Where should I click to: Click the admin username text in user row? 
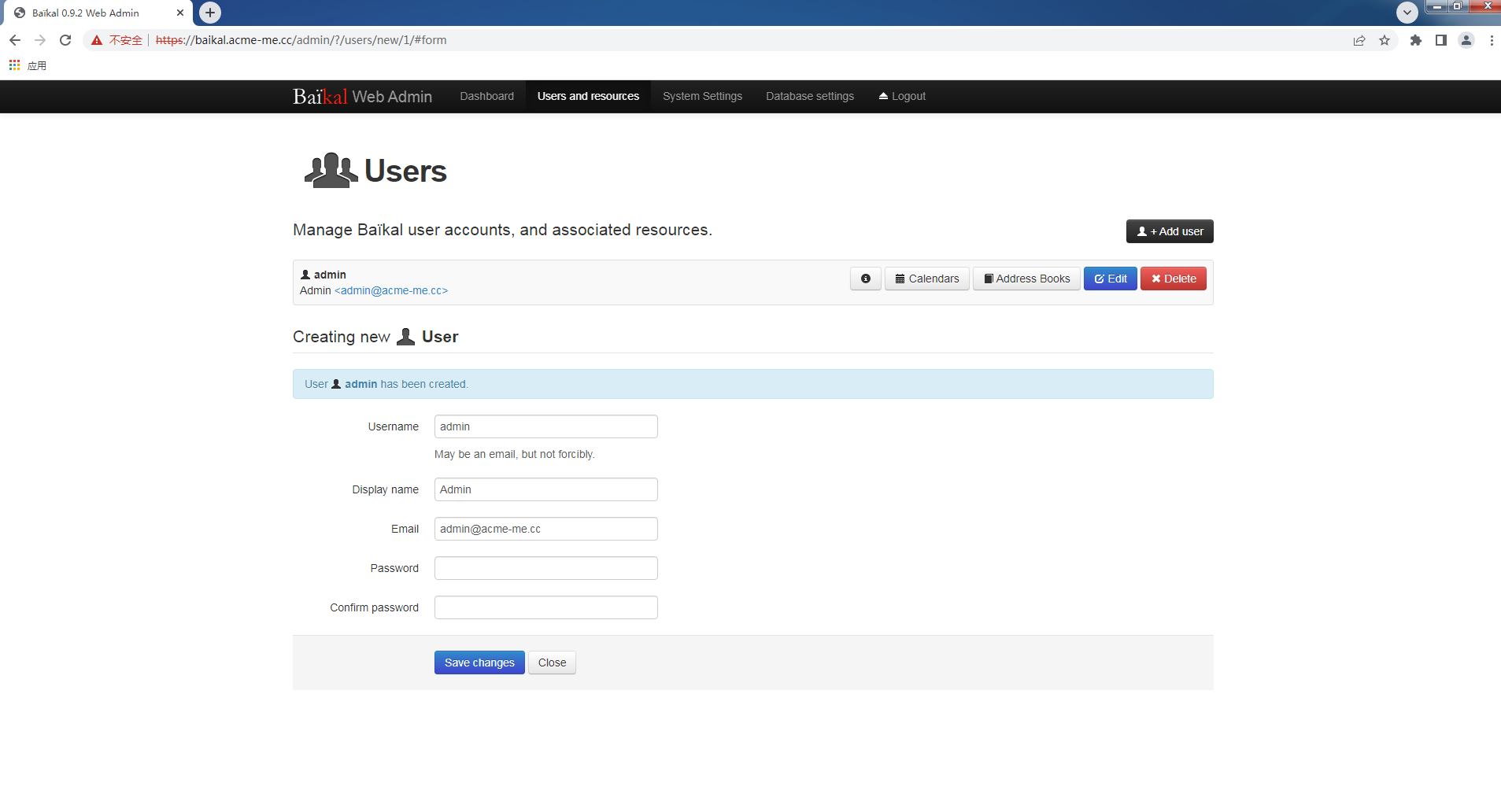(x=330, y=275)
